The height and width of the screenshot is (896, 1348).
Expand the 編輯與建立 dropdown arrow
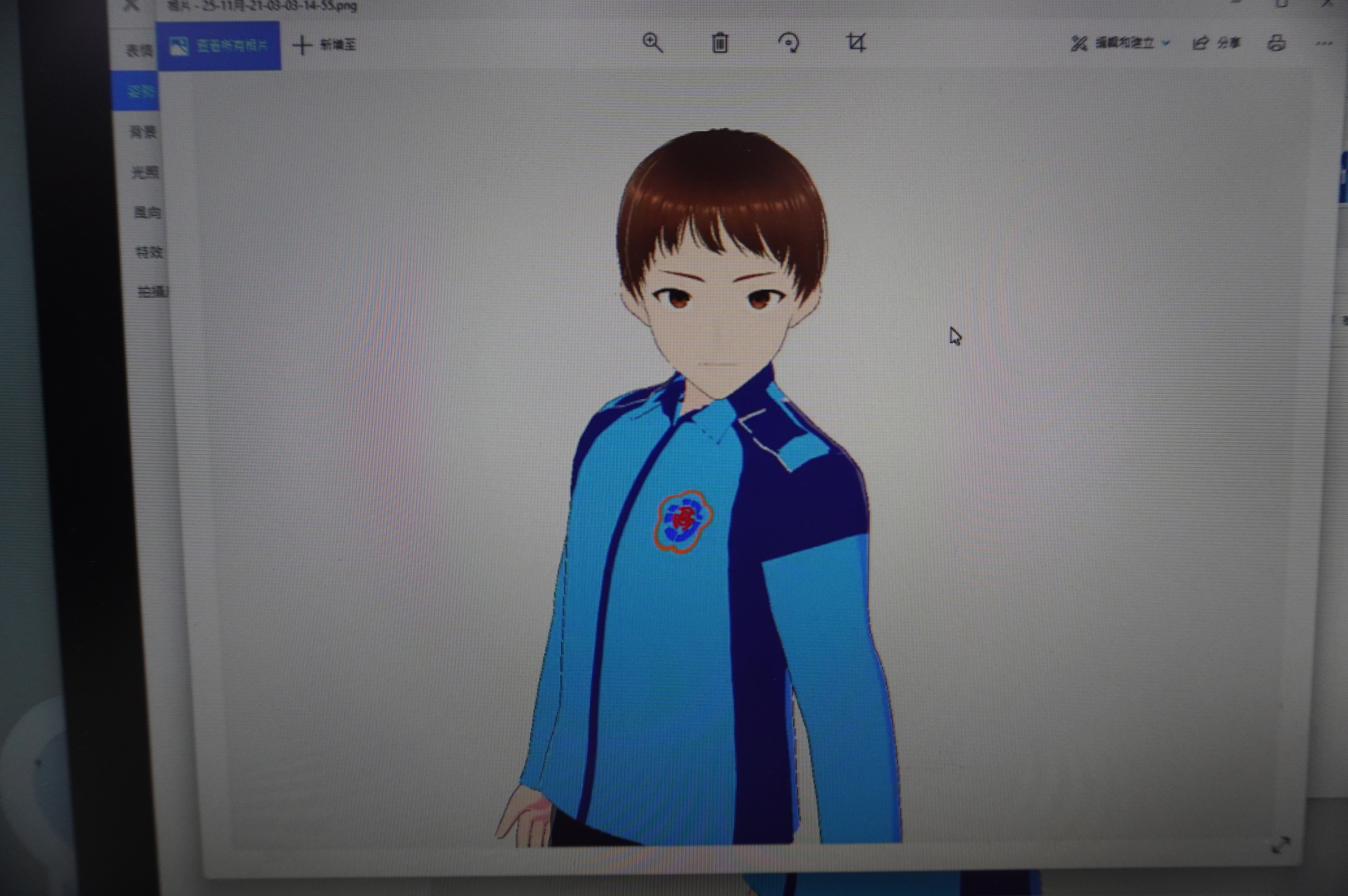point(1167,43)
